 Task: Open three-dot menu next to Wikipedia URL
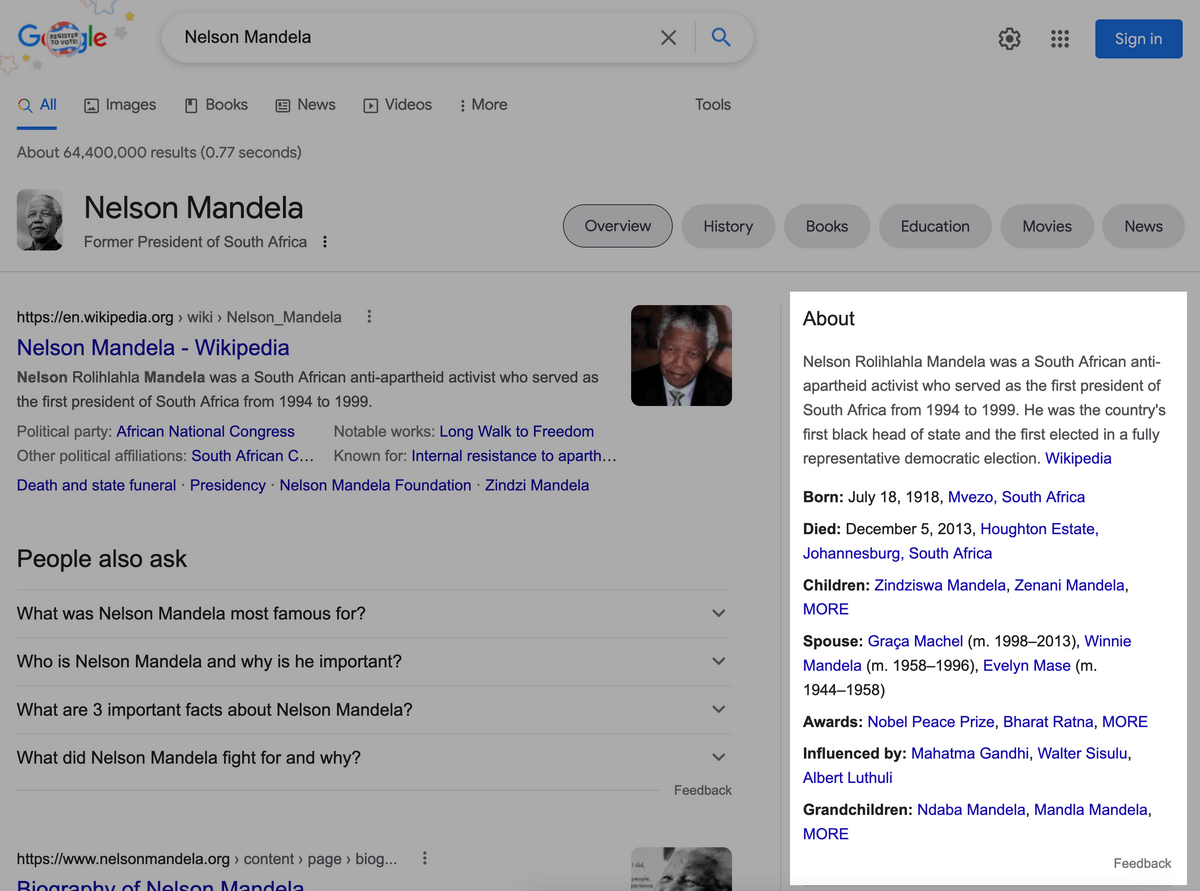pyautogui.click(x=369, y=317)
